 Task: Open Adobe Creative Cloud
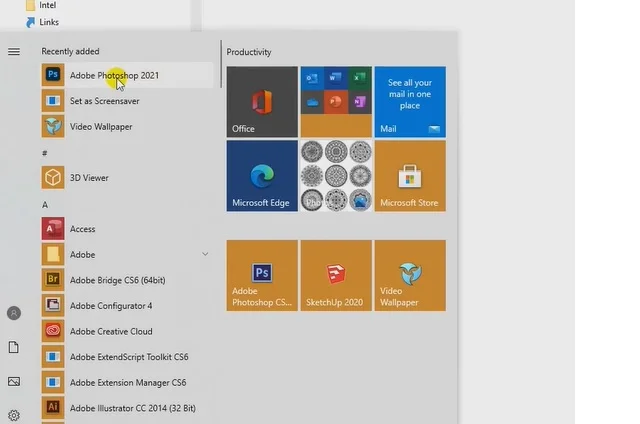tap(127, 331)
